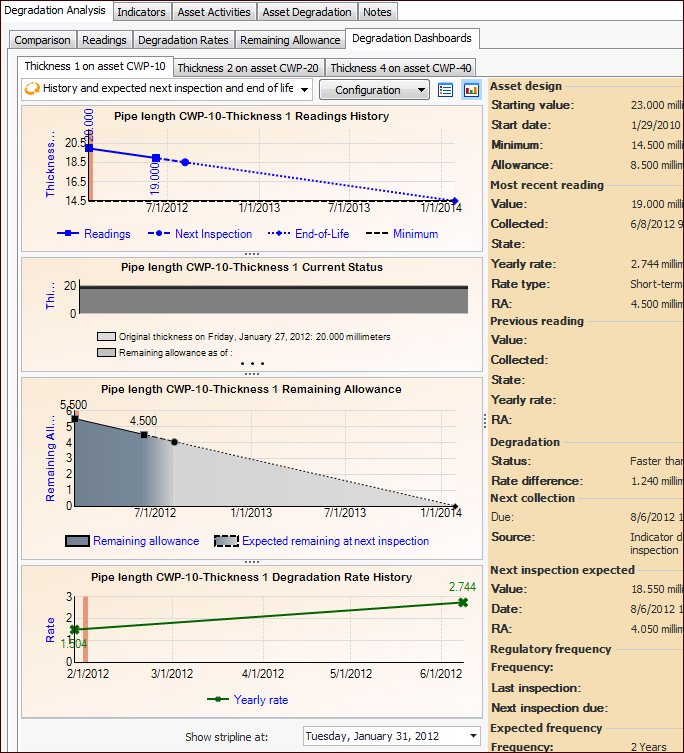Click the details list view icon
This screenshot has height=753, width=684.
coord(446,90)
